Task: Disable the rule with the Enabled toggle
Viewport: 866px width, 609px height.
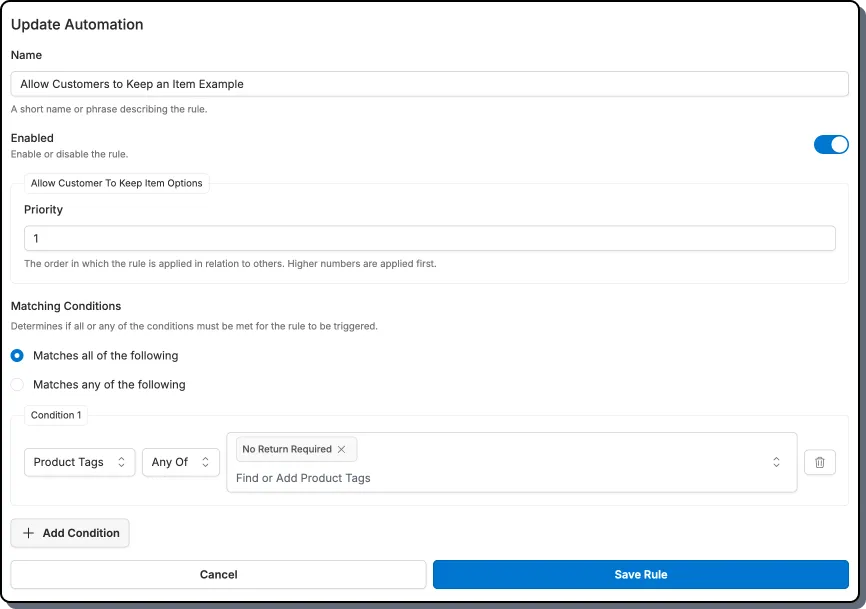Action: click(831, 144)
